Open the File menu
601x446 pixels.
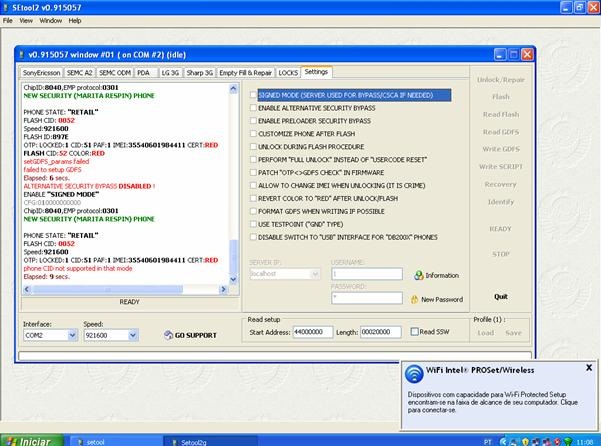[x=8, y=21]
